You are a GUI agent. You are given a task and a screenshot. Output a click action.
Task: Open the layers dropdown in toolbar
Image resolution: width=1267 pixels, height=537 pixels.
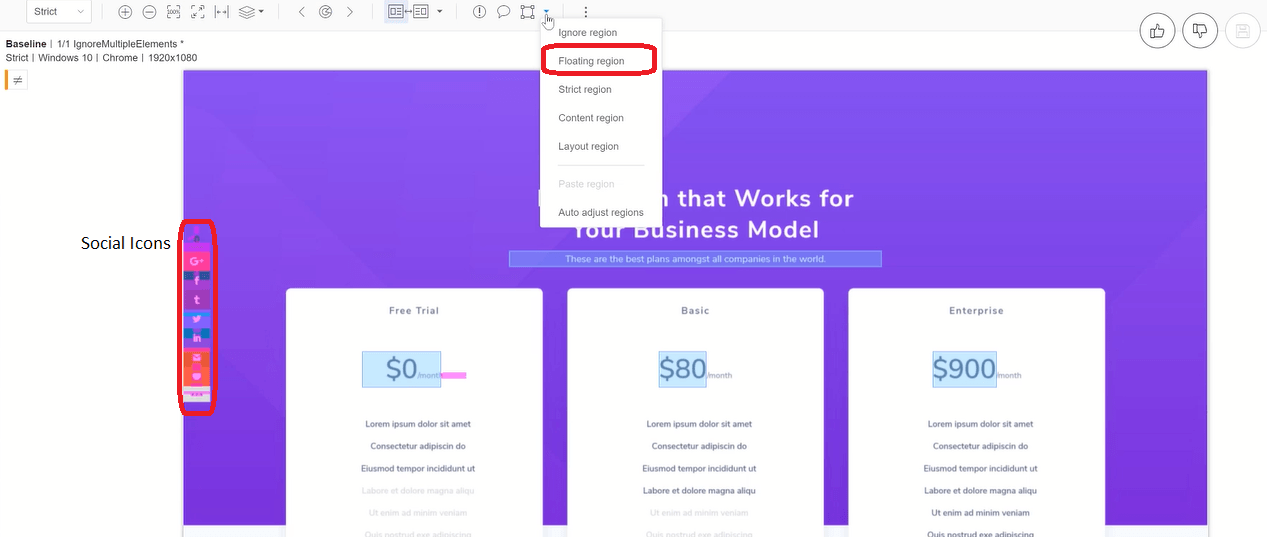coord(251,12)
